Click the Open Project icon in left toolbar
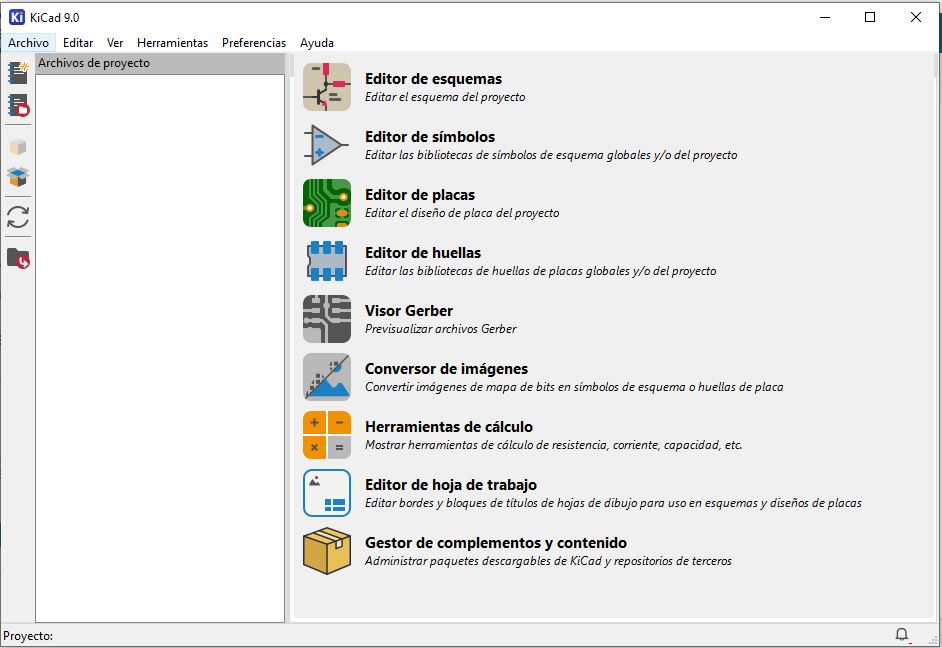Screen dimensions: 942x648 pyautogui.click(x=18, y=106)
